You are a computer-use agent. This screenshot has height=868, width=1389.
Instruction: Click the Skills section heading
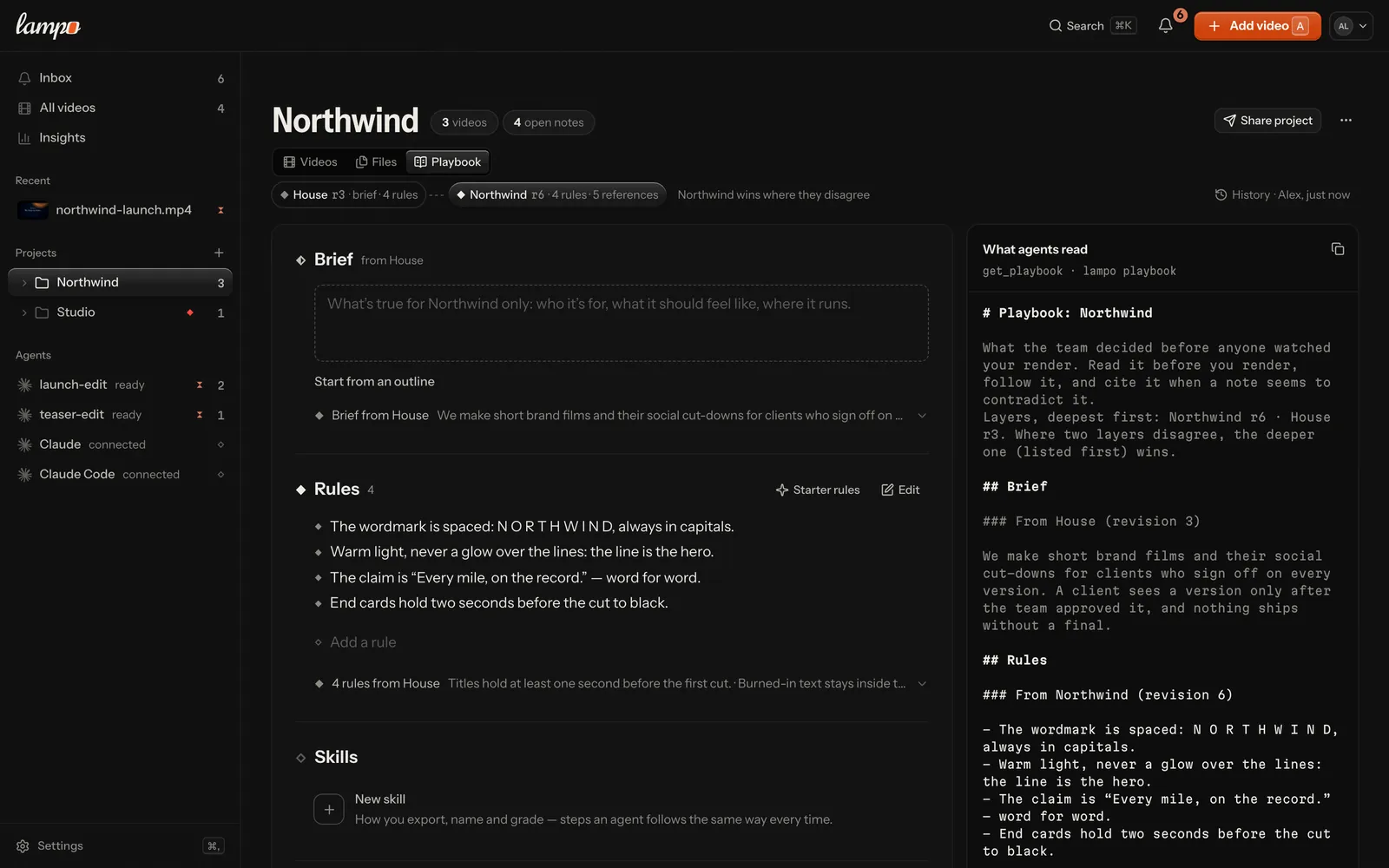(336, 758)
